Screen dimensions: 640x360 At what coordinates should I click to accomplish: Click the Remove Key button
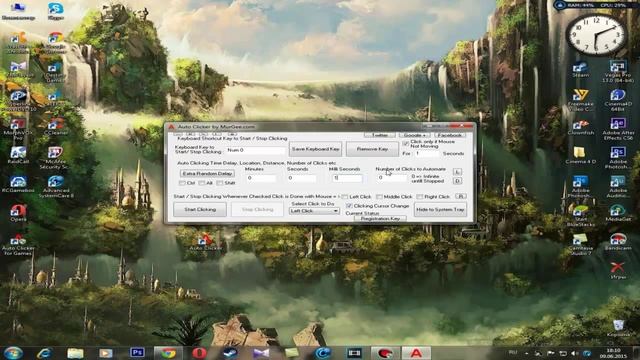(372, 149)
